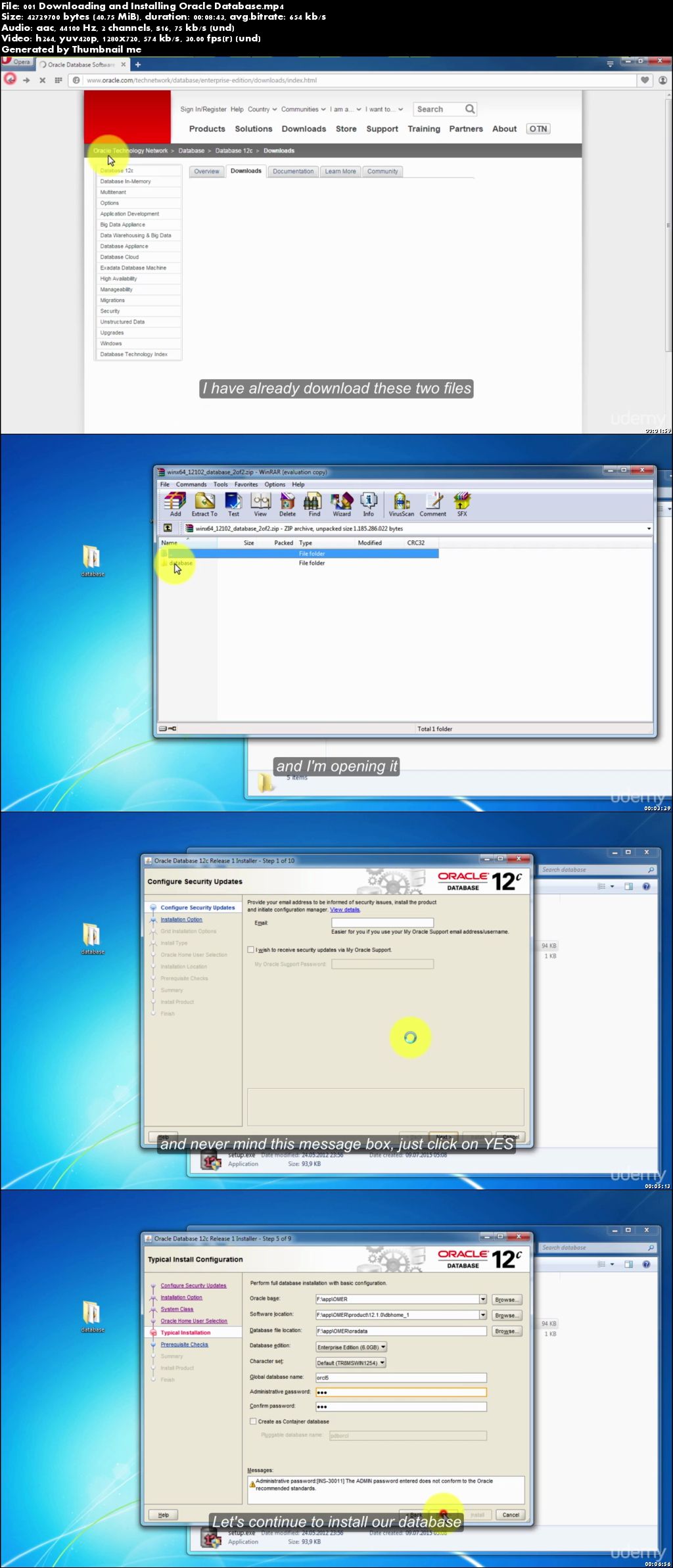This screenshot has height=1568, width=673.
Task: Click the Prerequisite Checks step link in Step 5 installer
Action: 184,1345
